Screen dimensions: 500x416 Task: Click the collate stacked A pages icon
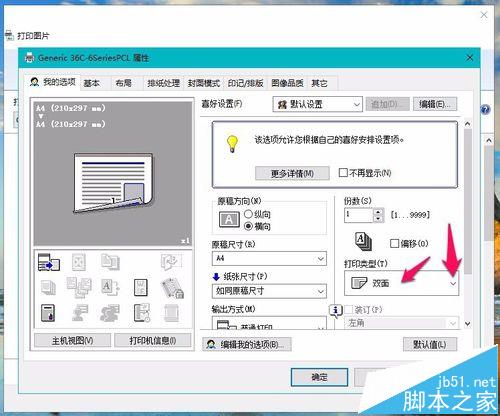pyautogui.click(x=363, y=241)
